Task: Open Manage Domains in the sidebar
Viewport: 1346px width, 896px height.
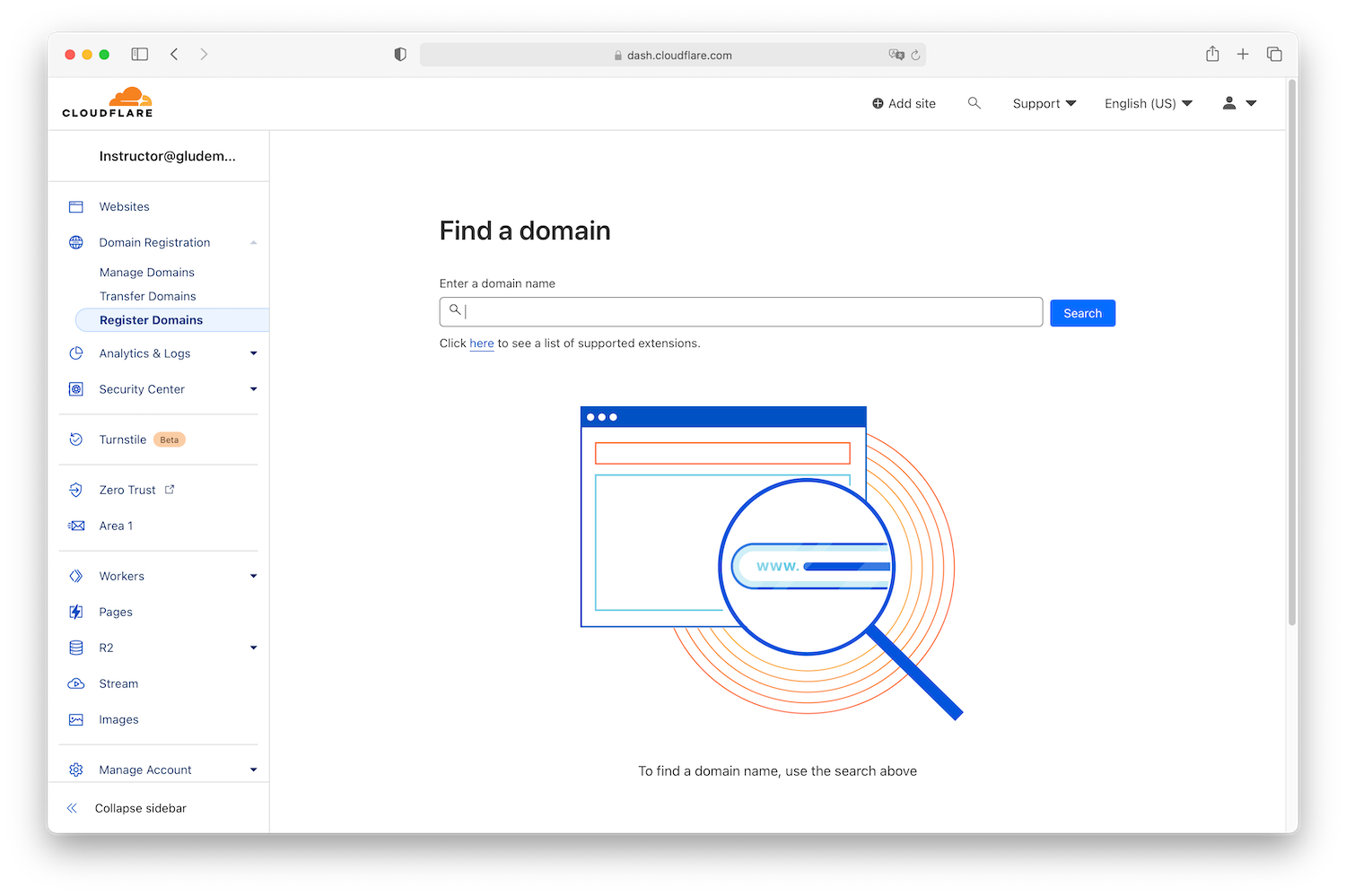Action: pyautogui.click(x=147, y=273)
